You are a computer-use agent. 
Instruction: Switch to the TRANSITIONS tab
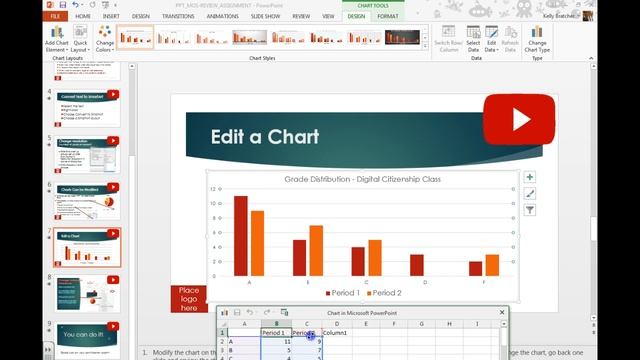[178, 16]
